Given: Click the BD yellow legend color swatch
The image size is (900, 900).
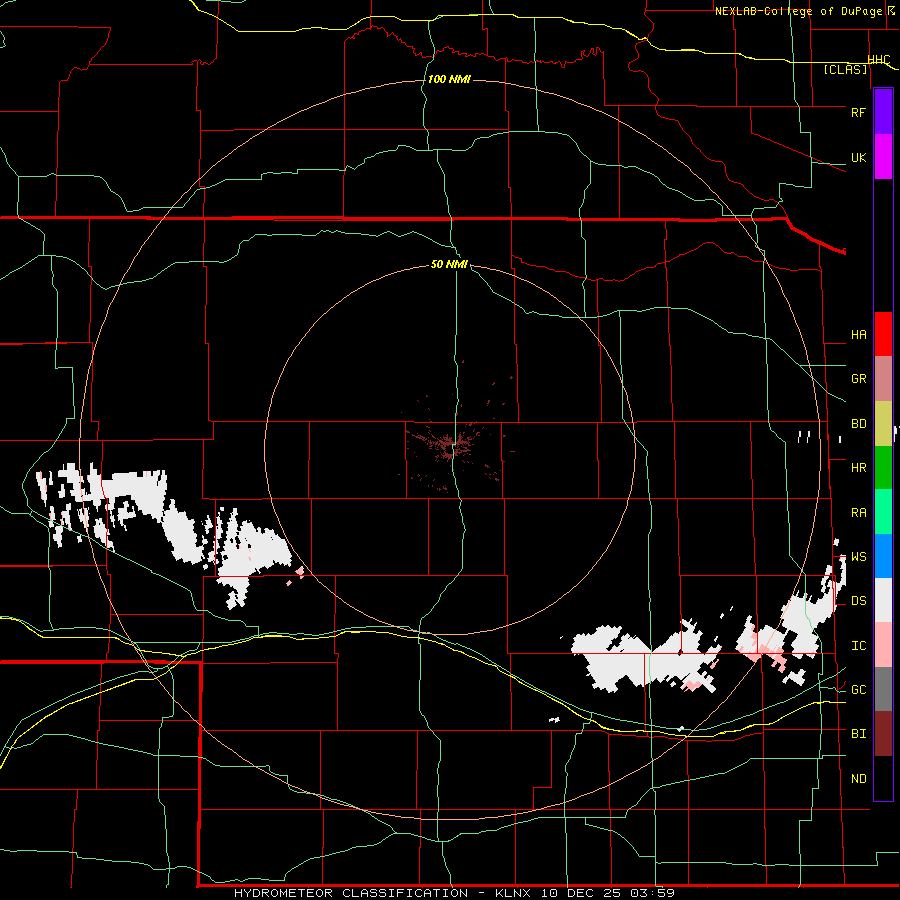Looking at the screenshot, I should [x=883, y=423].
